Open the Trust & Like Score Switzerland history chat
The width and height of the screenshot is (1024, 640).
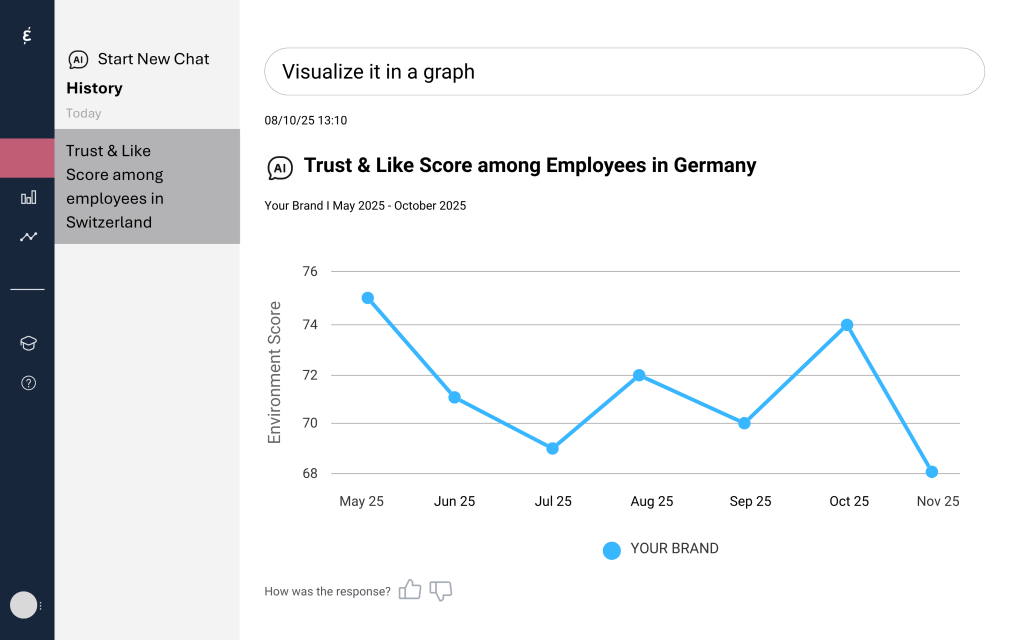coord(147,186)
